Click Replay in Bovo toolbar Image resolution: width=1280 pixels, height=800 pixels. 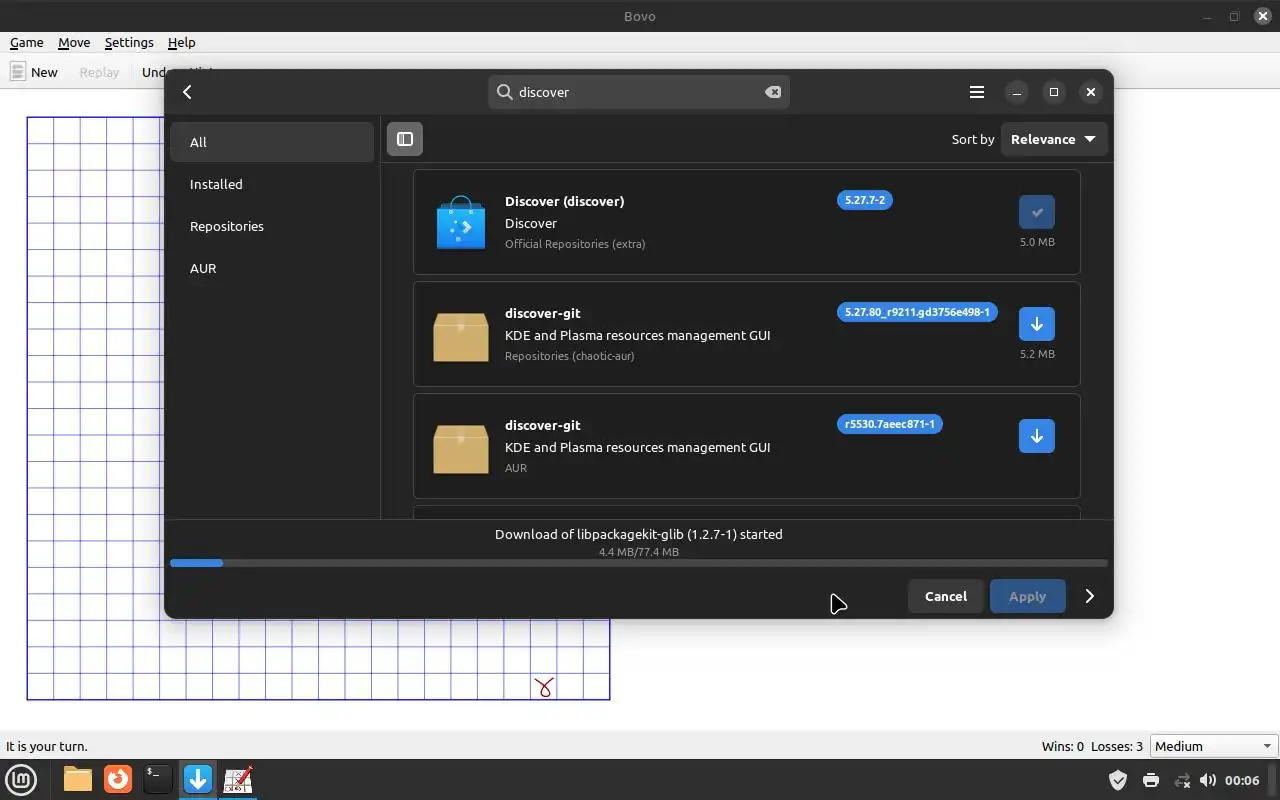coord(99,72)
